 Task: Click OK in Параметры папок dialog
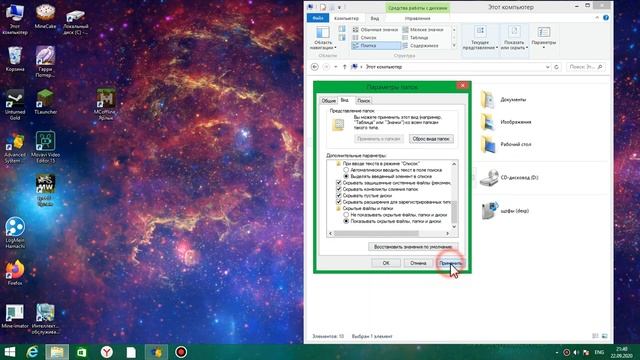click(x=386, y=263)
